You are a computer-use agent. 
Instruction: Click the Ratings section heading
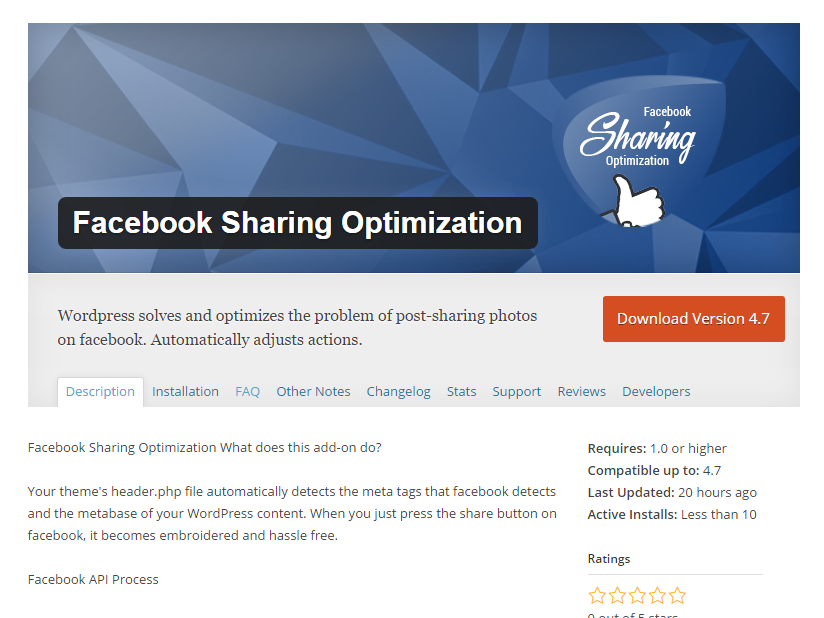(x=609, y=559)
